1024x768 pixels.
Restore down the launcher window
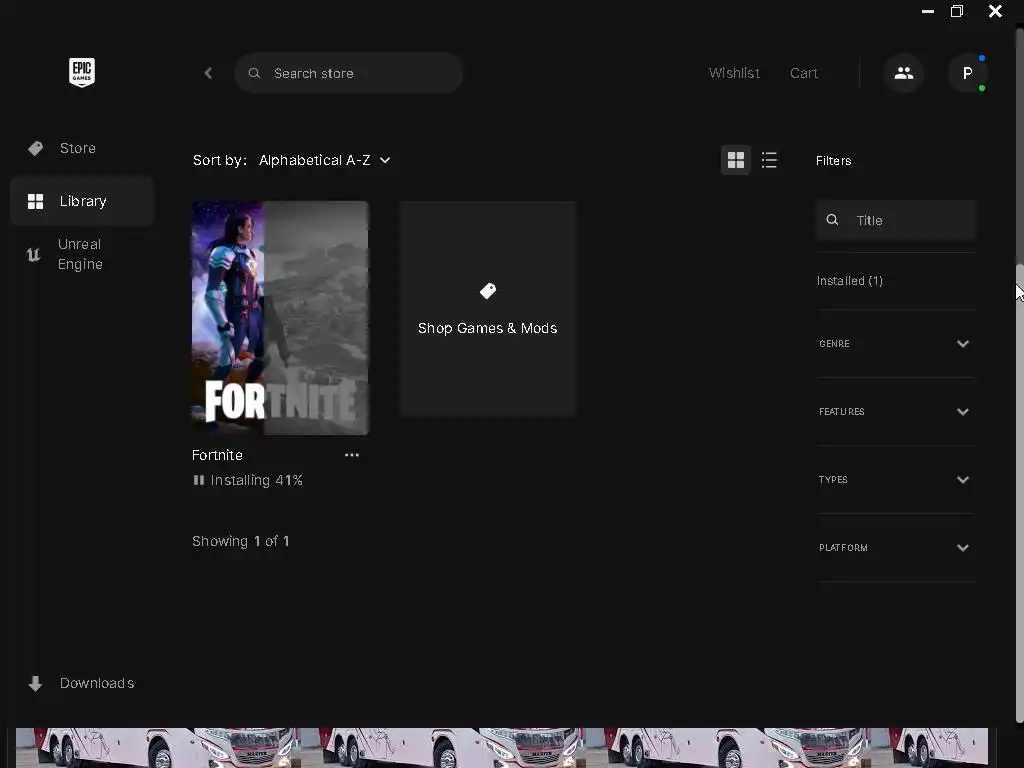pos(957,11)
